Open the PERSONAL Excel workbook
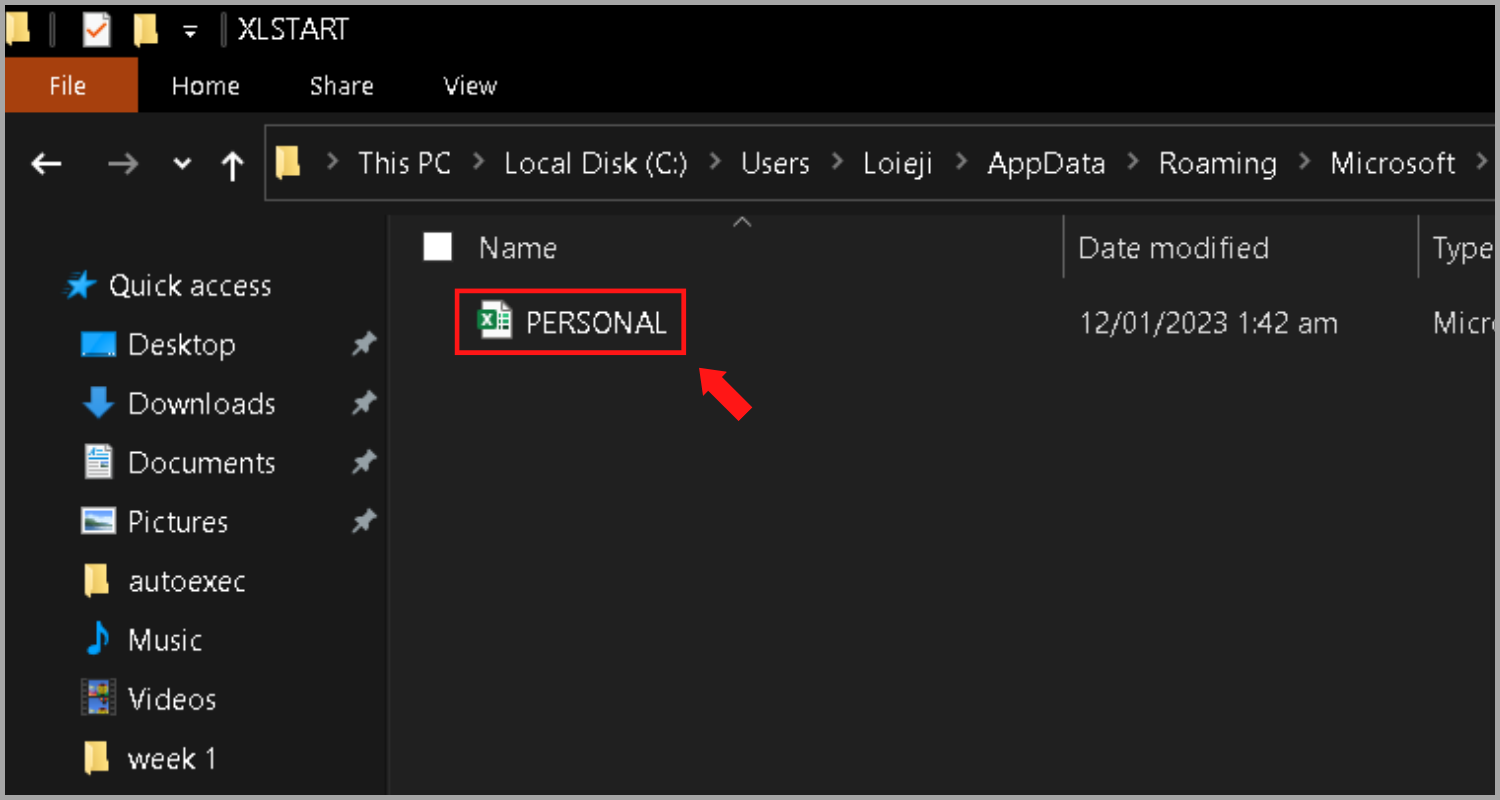1500x800 pixels. [x=570, y=322]
